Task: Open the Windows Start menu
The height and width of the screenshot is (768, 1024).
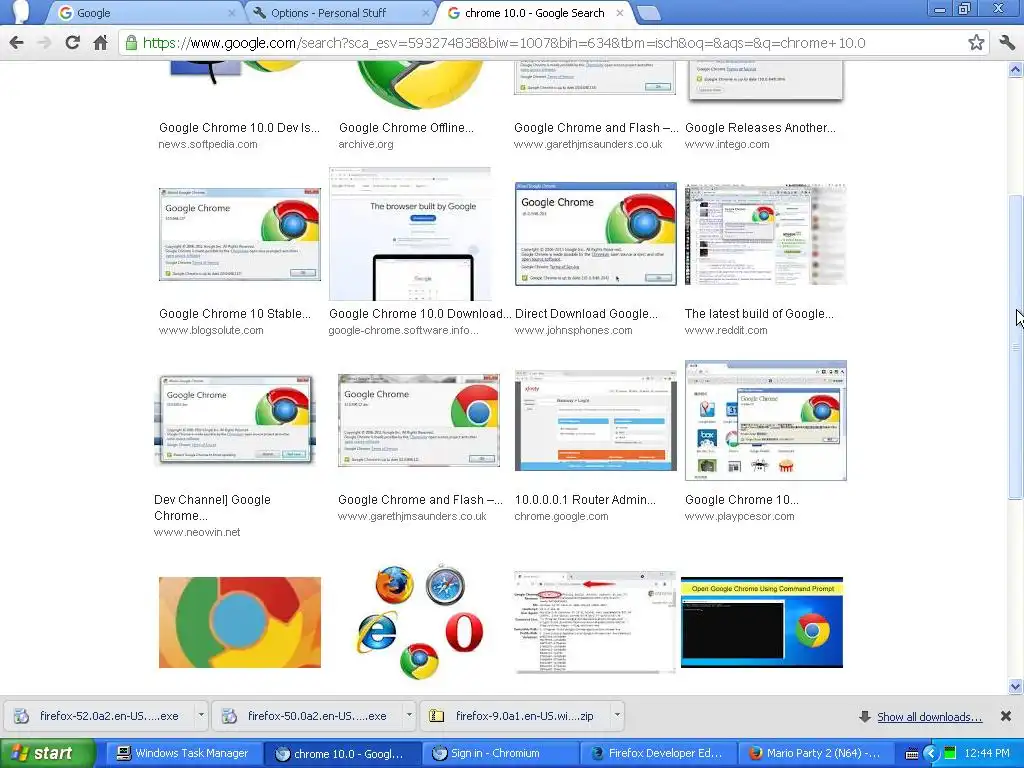Action: pos(46,754)
